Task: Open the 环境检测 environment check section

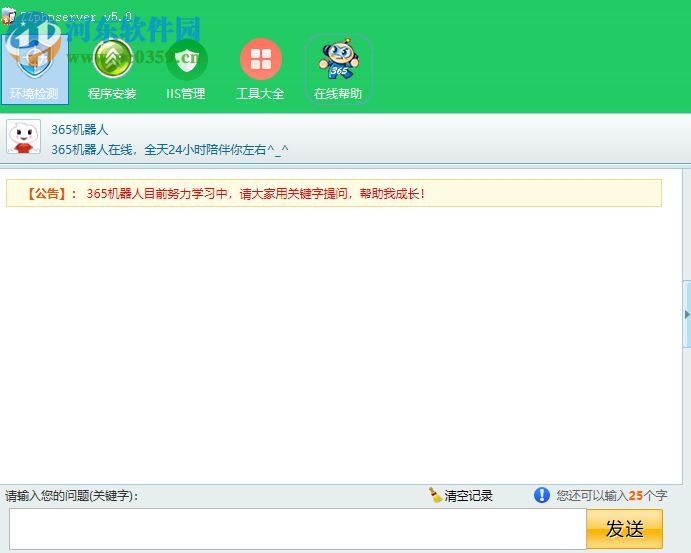Action: (34, 69)
